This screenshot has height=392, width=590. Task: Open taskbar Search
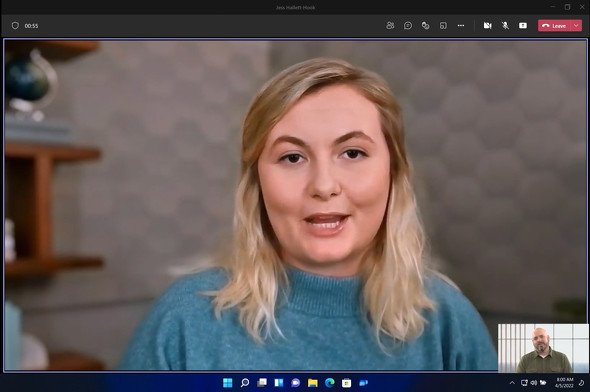click(x=245, y=383)
